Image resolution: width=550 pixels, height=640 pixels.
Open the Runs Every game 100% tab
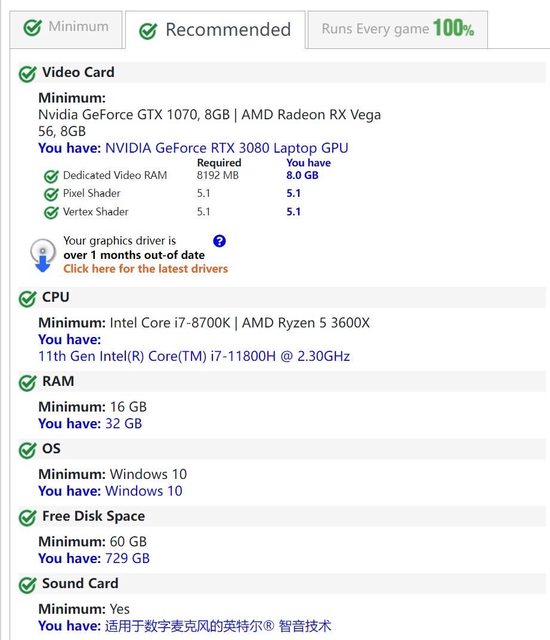tap(397, 29)
